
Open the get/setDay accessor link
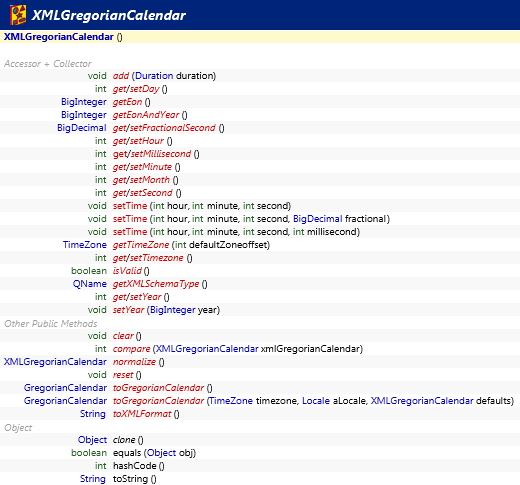[x=136, y=89]
